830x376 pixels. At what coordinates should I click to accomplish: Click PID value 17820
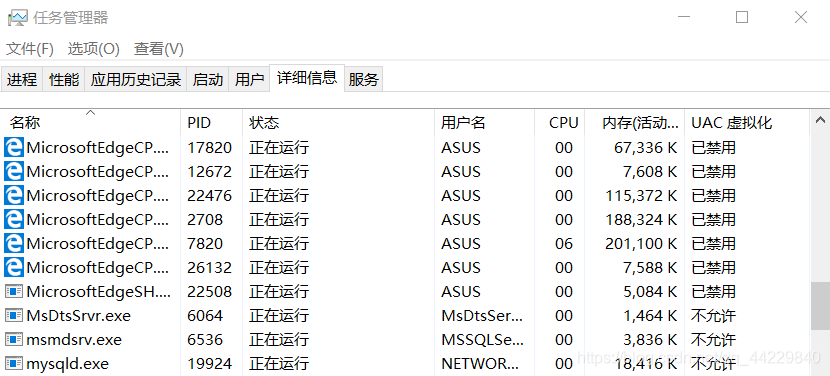pos(210,148)
